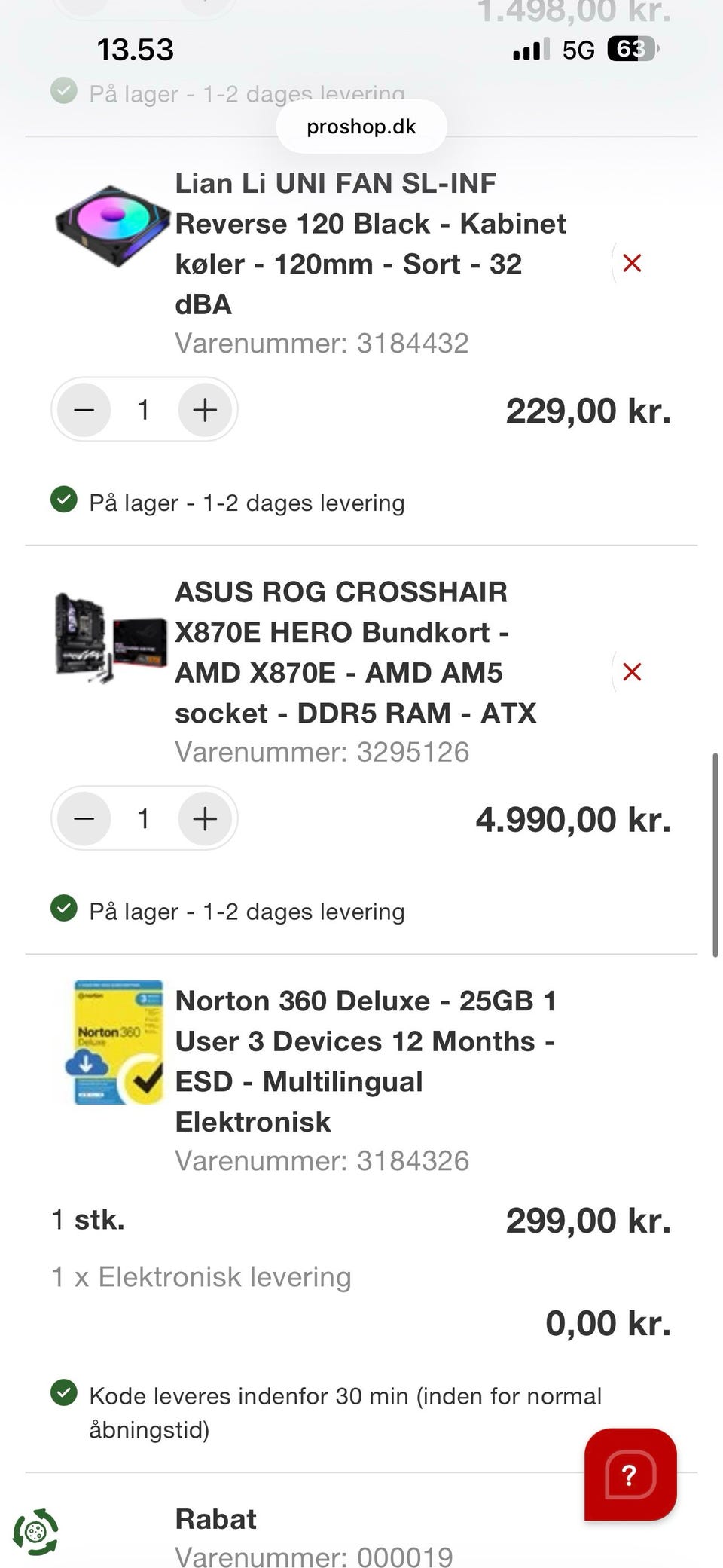
Task: Decrease Lian Li fan quantity
Action: [84, 410]
